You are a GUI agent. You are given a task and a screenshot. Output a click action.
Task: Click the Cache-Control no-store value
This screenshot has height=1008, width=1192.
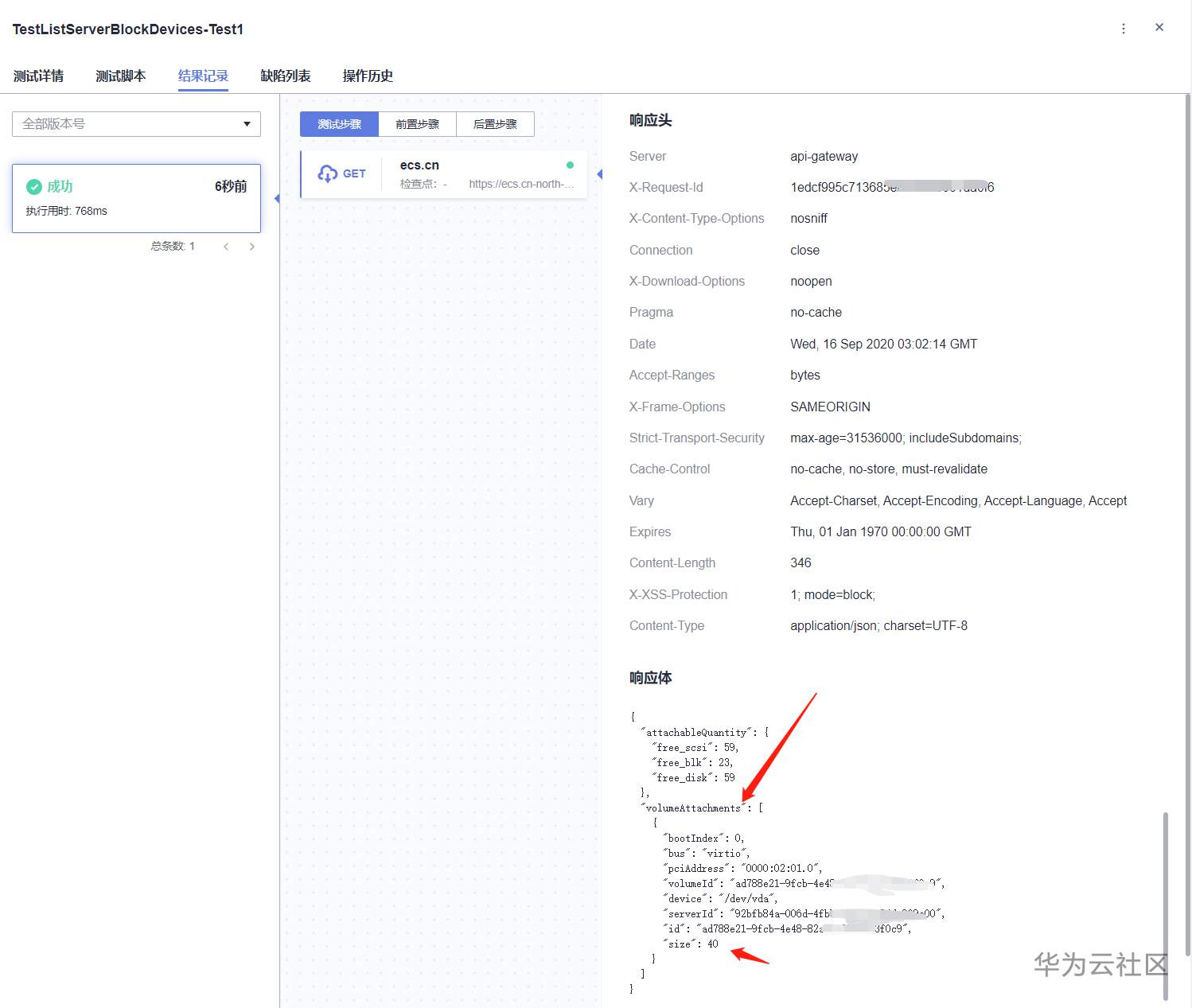[889, 469]
